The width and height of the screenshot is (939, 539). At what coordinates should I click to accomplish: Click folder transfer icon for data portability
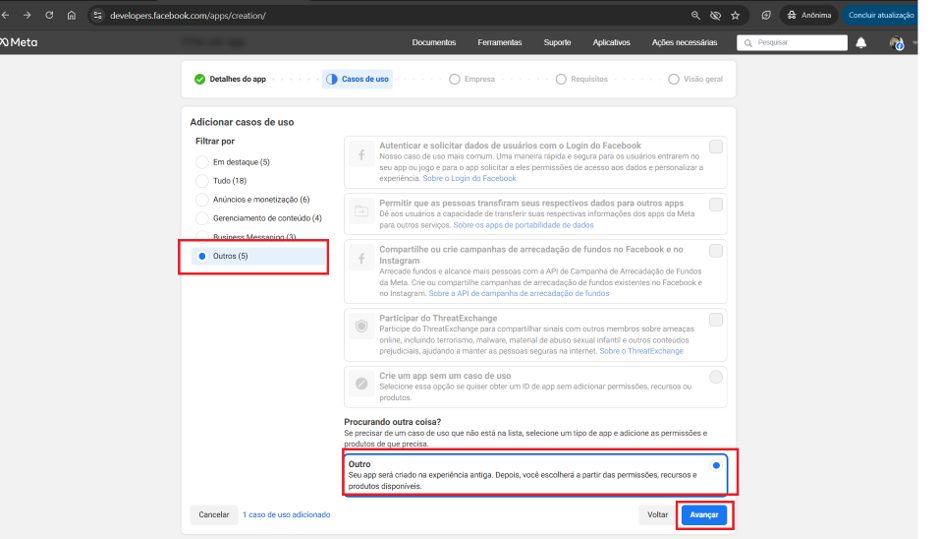pyautogui.click(x=362, y=211)
